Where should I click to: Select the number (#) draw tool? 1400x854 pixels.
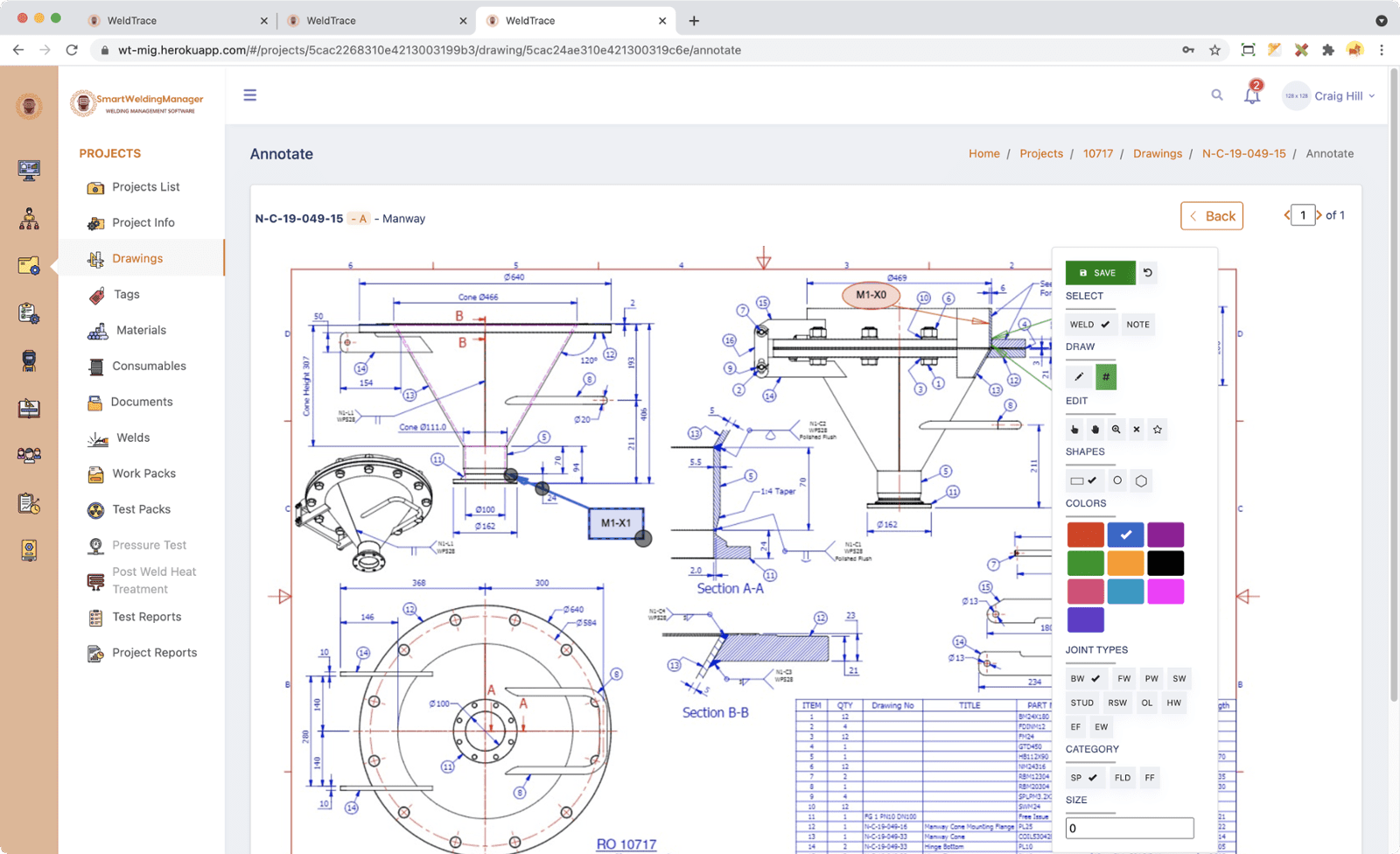(1106, 376)
